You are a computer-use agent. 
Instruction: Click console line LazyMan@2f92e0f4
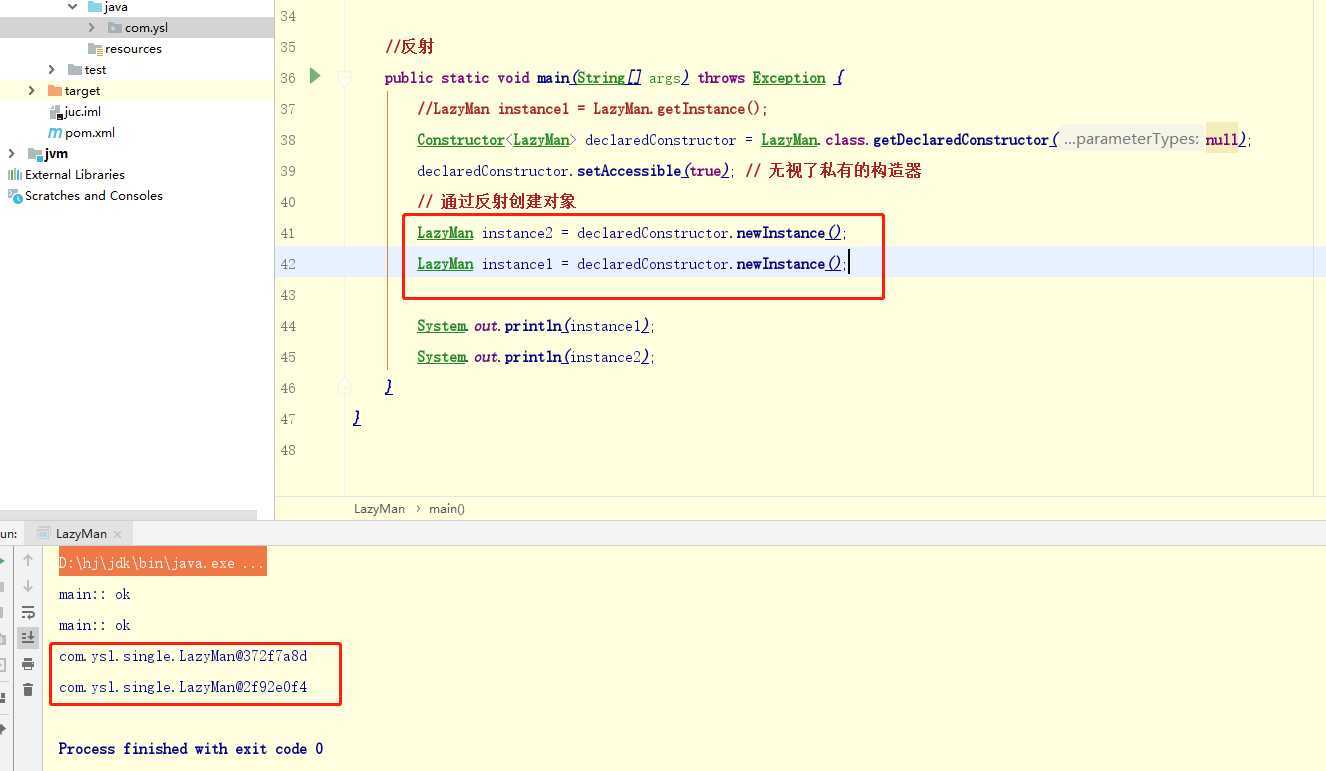coord(183,688)
